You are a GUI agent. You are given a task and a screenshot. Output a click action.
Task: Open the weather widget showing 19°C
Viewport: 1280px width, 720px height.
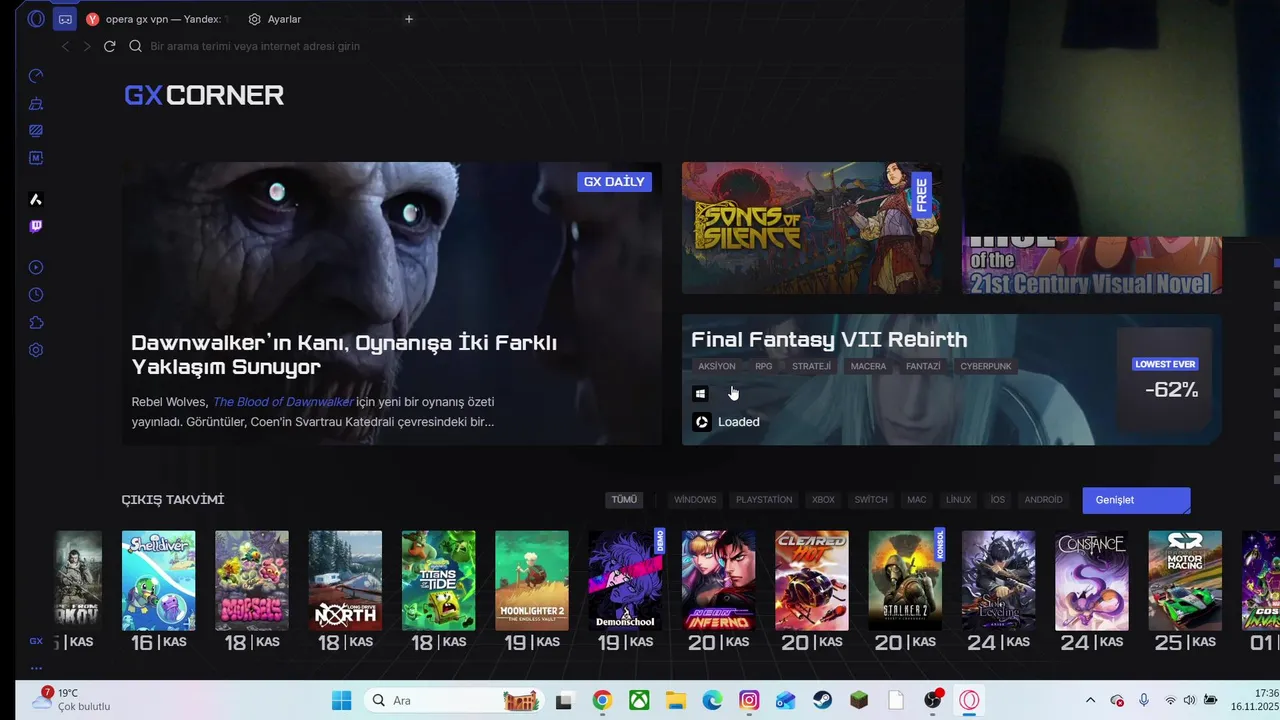[x=70, y=700]
